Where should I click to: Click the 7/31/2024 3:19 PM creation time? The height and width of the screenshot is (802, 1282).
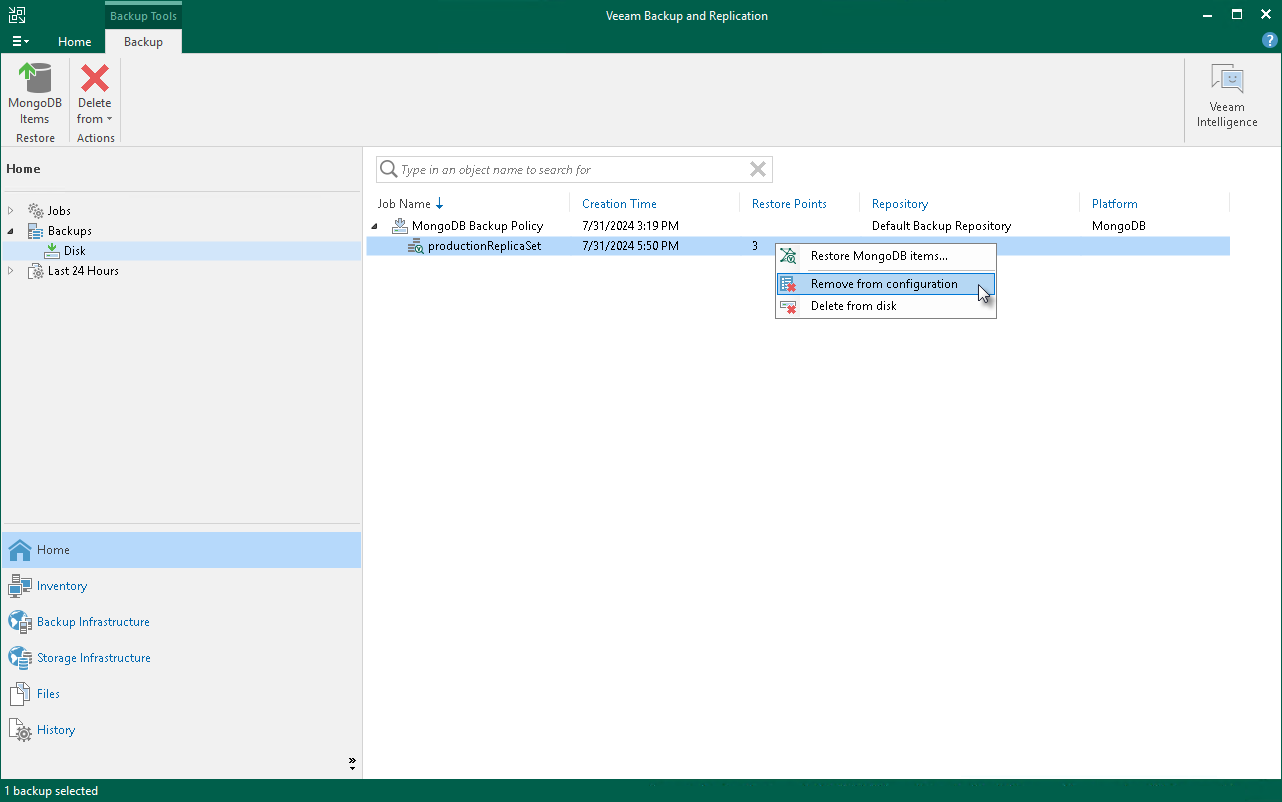click(630, 226)
